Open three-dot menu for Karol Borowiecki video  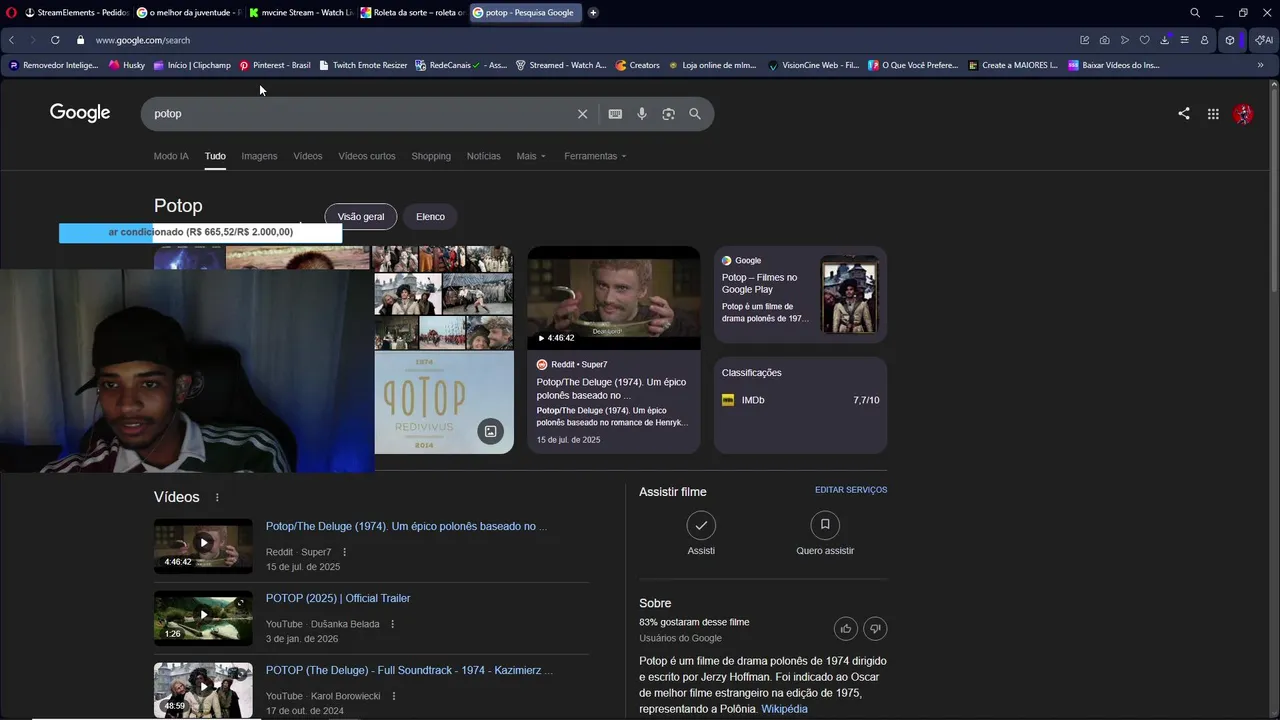pos(393,696)
